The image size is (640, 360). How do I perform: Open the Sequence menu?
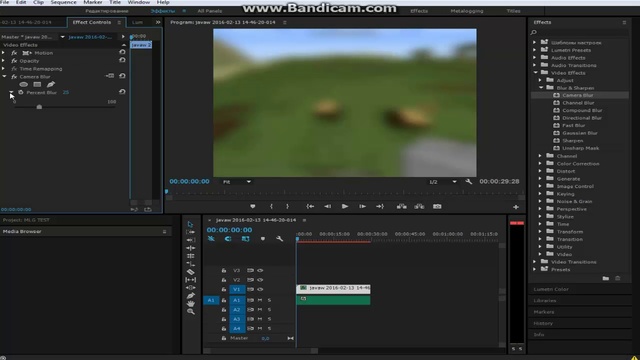63,2
